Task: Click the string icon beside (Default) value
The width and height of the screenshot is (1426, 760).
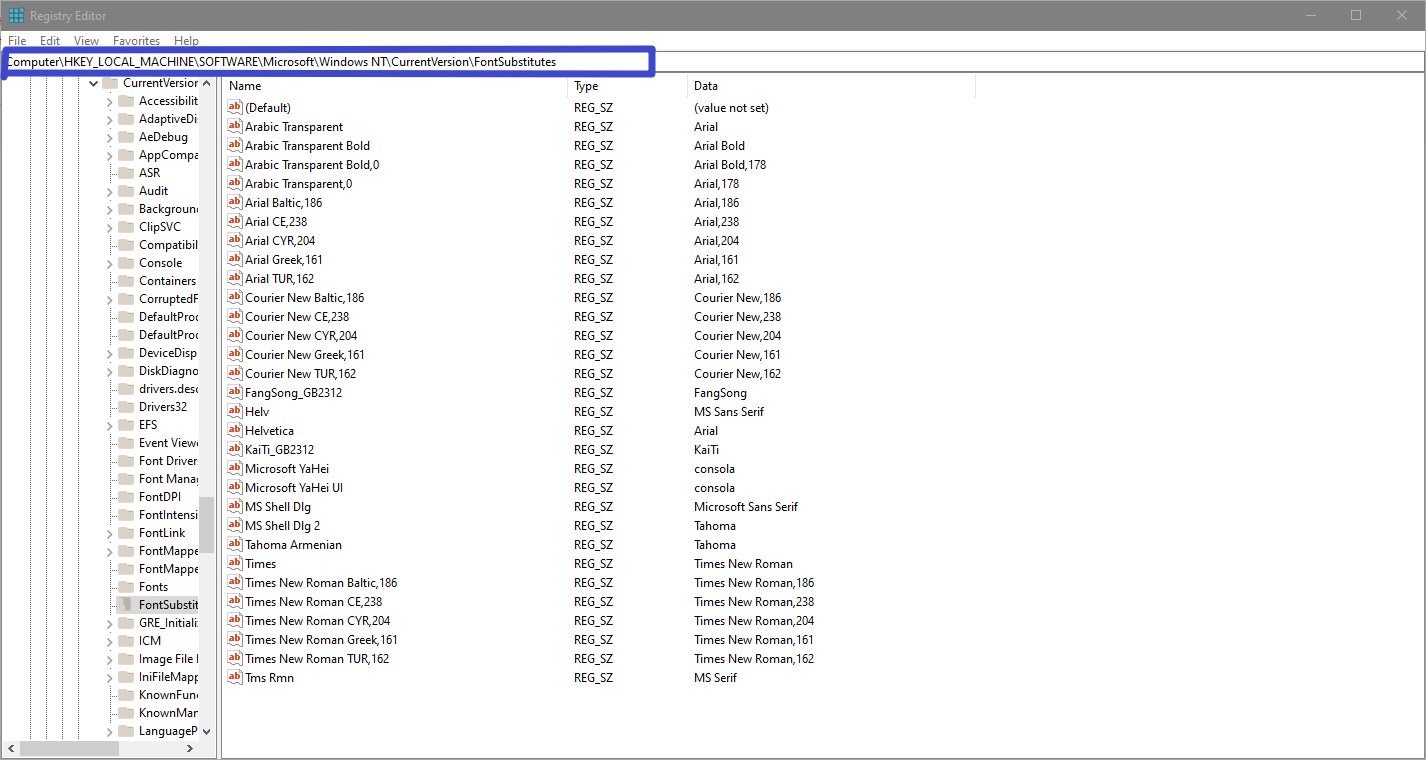Action: pos(235,107)
